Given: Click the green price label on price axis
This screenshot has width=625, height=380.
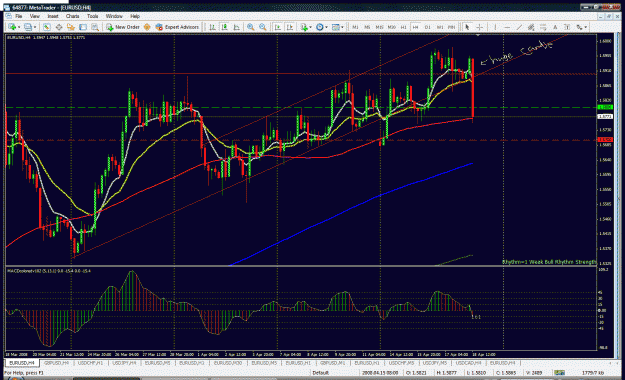Looking at the screenshot, I should [605, 107].
